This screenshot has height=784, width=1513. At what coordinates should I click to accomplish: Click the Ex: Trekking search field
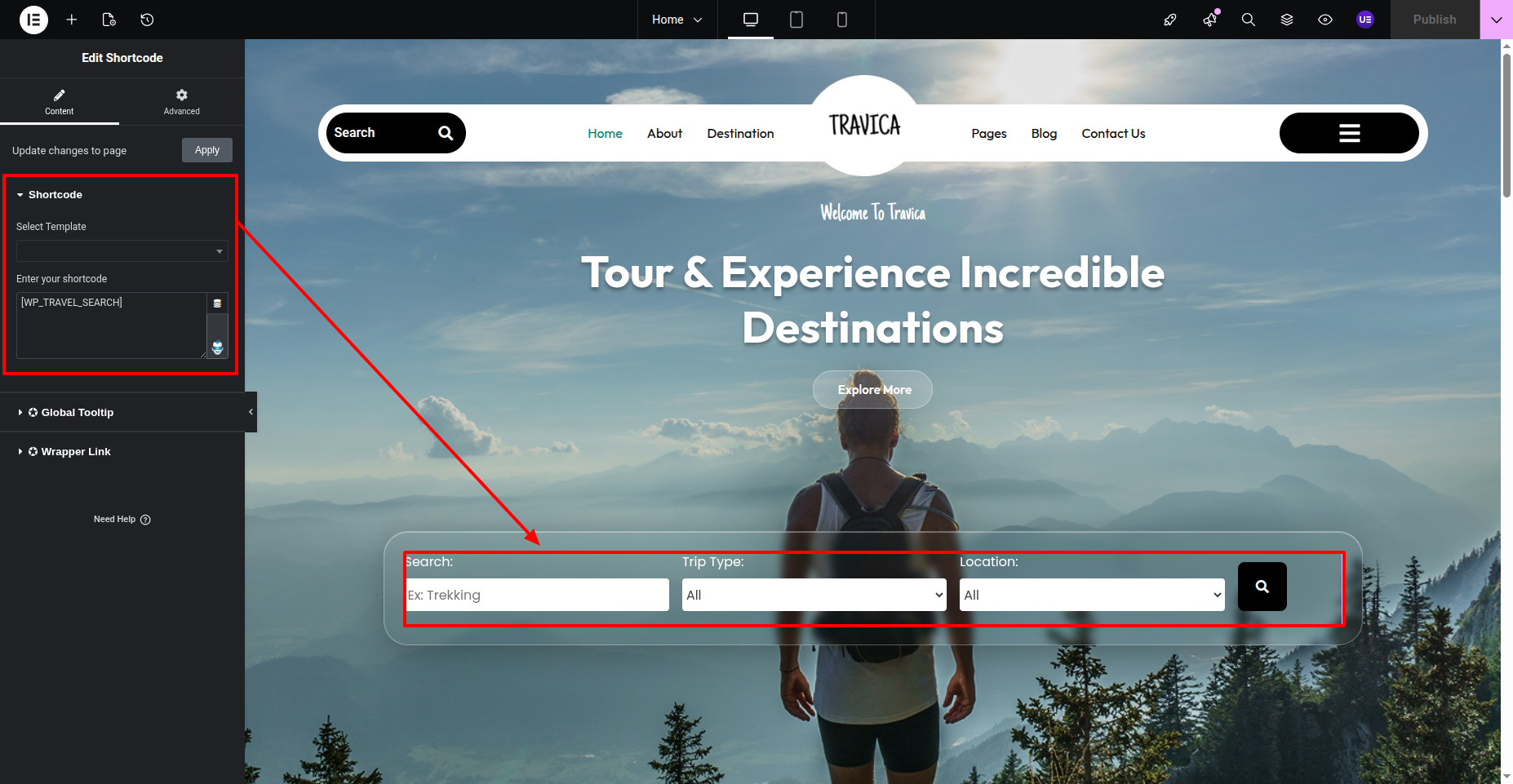click(537, 595)
